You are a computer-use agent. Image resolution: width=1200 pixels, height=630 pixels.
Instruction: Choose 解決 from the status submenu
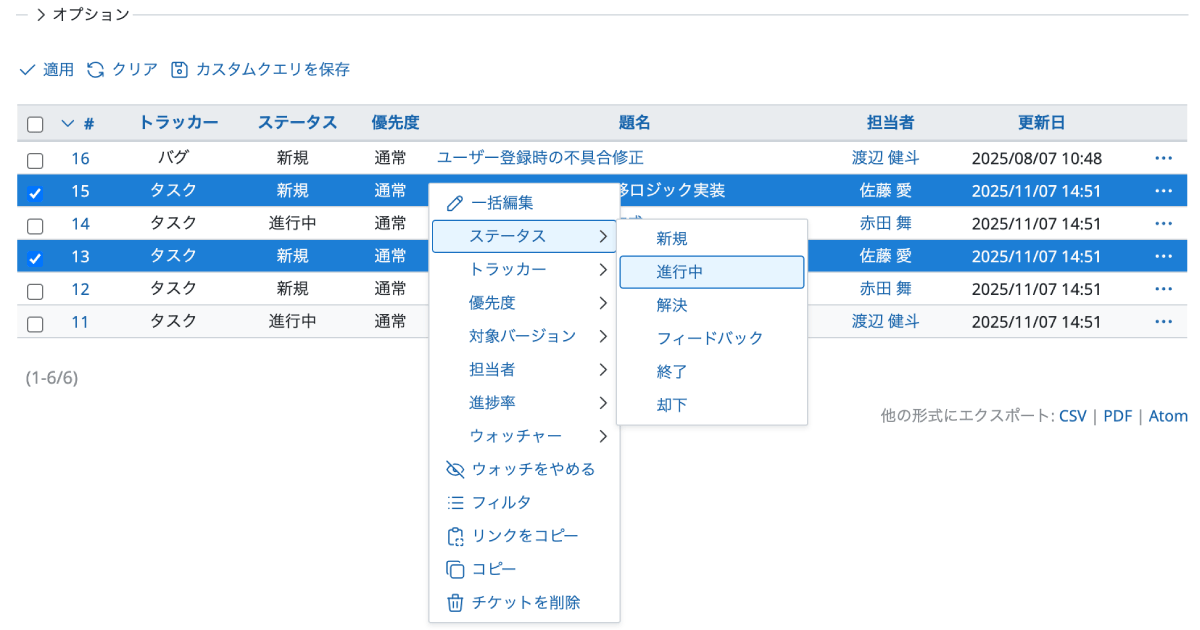pyautogui.click(x=672, y=305)
